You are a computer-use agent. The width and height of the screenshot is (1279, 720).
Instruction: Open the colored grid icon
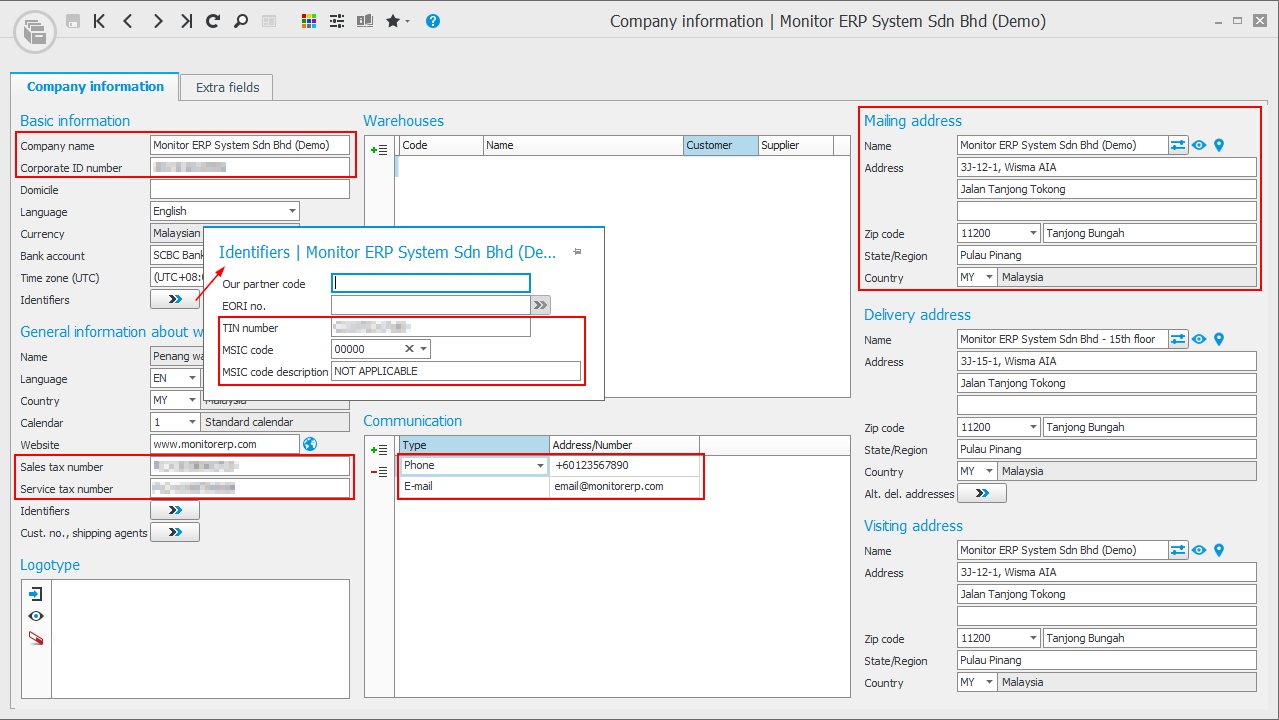[309, 21]
